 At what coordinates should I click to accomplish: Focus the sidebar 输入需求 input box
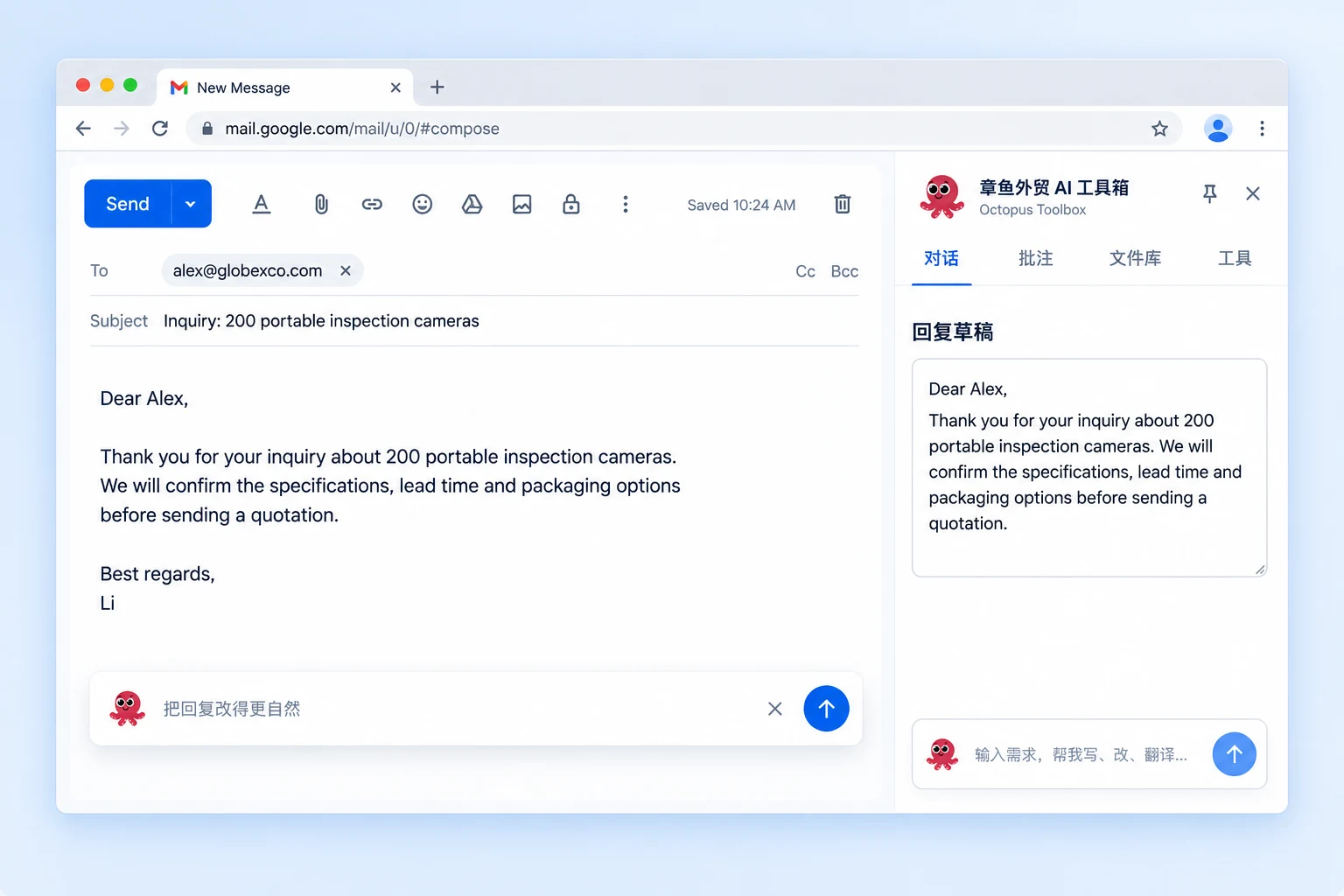click(x=1081, y=754)
